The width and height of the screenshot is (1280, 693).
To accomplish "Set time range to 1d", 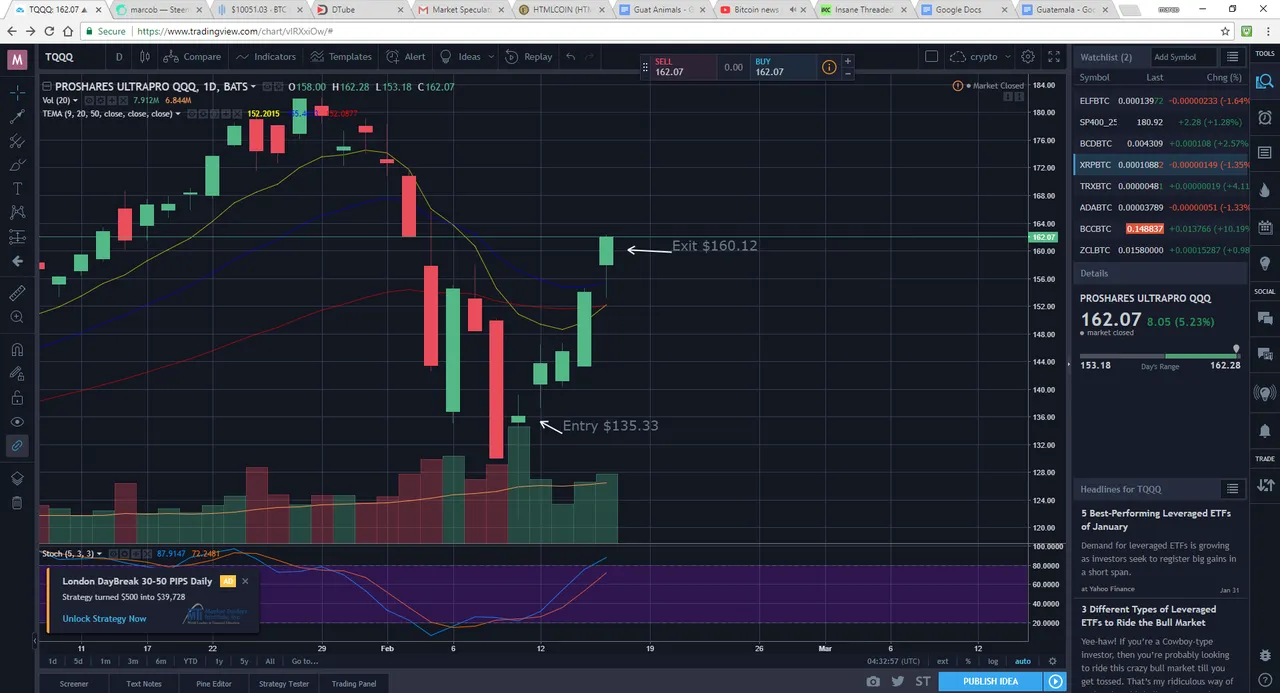I will pyautogui.click(x=52, y=661).
